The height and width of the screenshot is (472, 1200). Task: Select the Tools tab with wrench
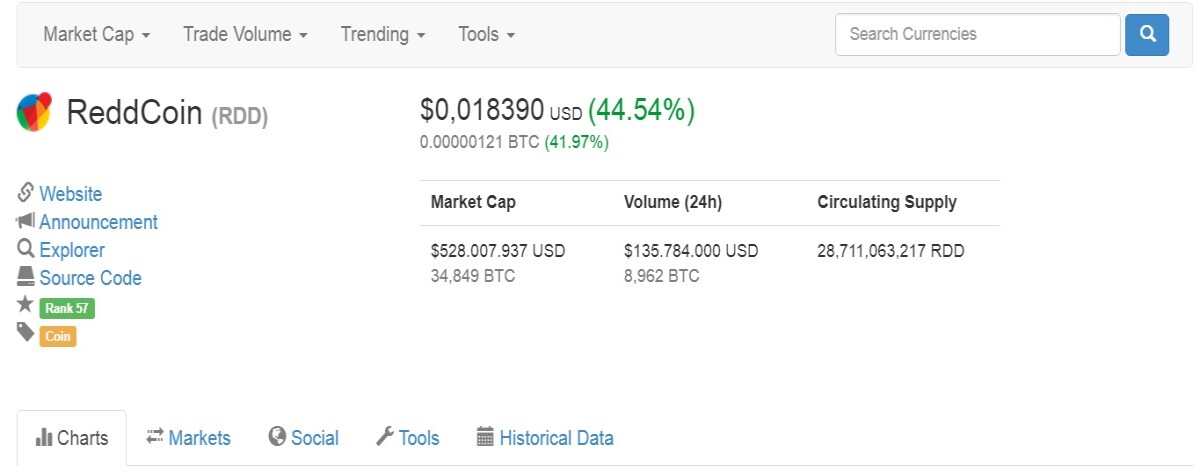[x=407, y=438]
